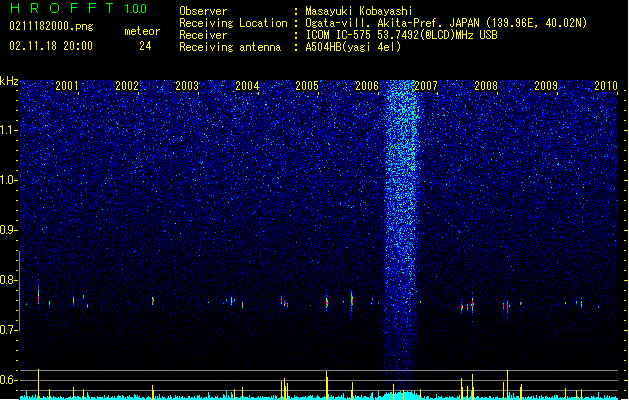Click the ICOM IC-575 receiver text
The height and width of the screenshot is (400, 629).
pos(401,35)
